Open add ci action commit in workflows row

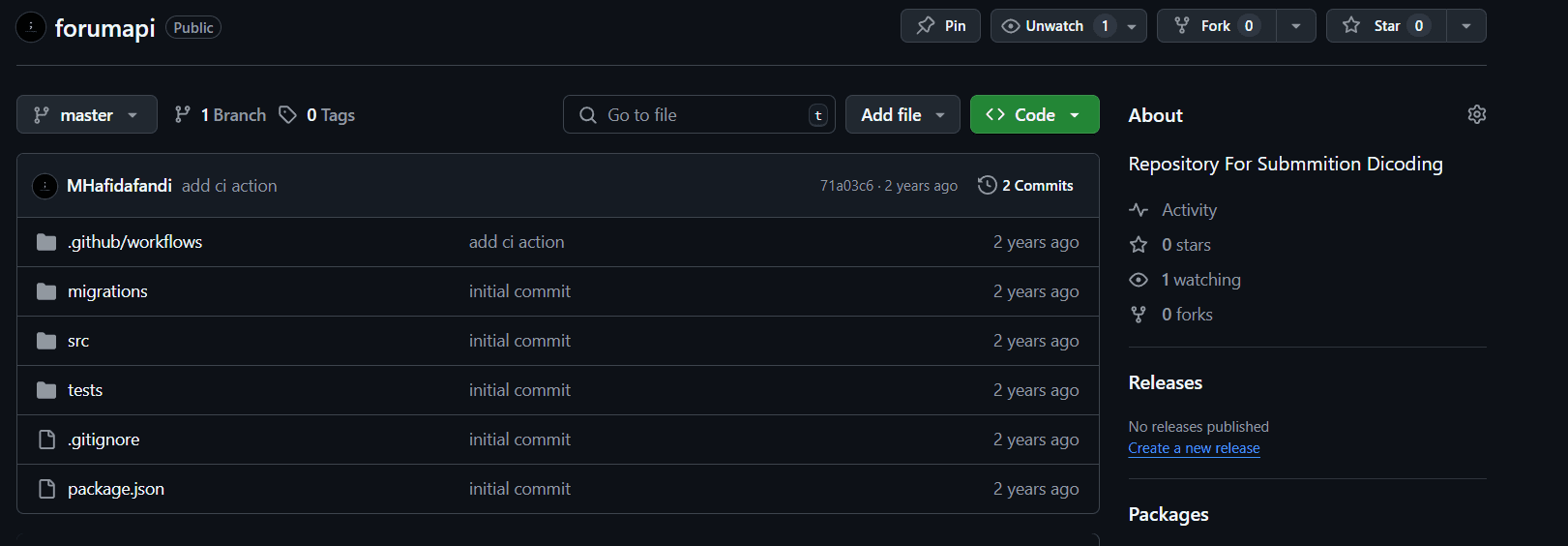(x=517, y=242)
